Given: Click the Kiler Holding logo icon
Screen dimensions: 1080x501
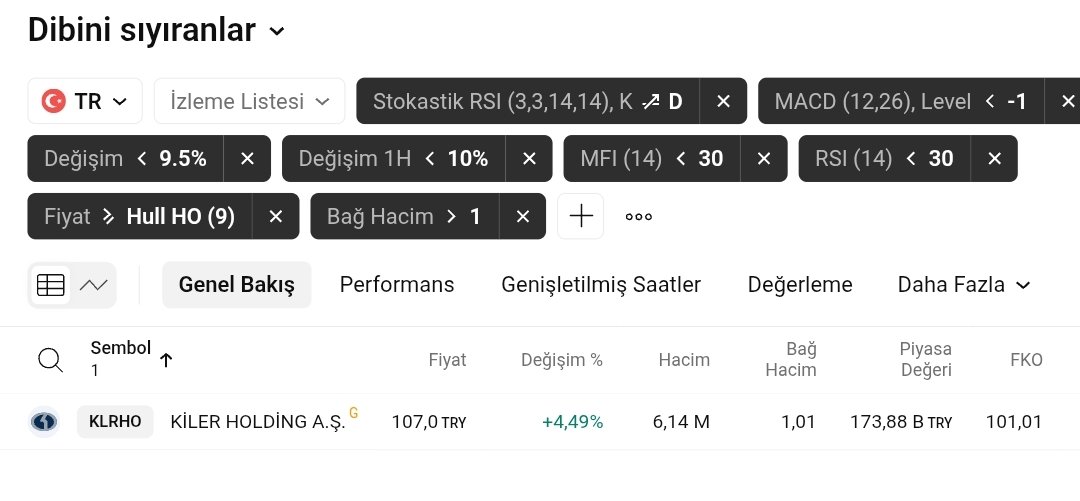Looking at the screenshot, I should tap(44, 422).
